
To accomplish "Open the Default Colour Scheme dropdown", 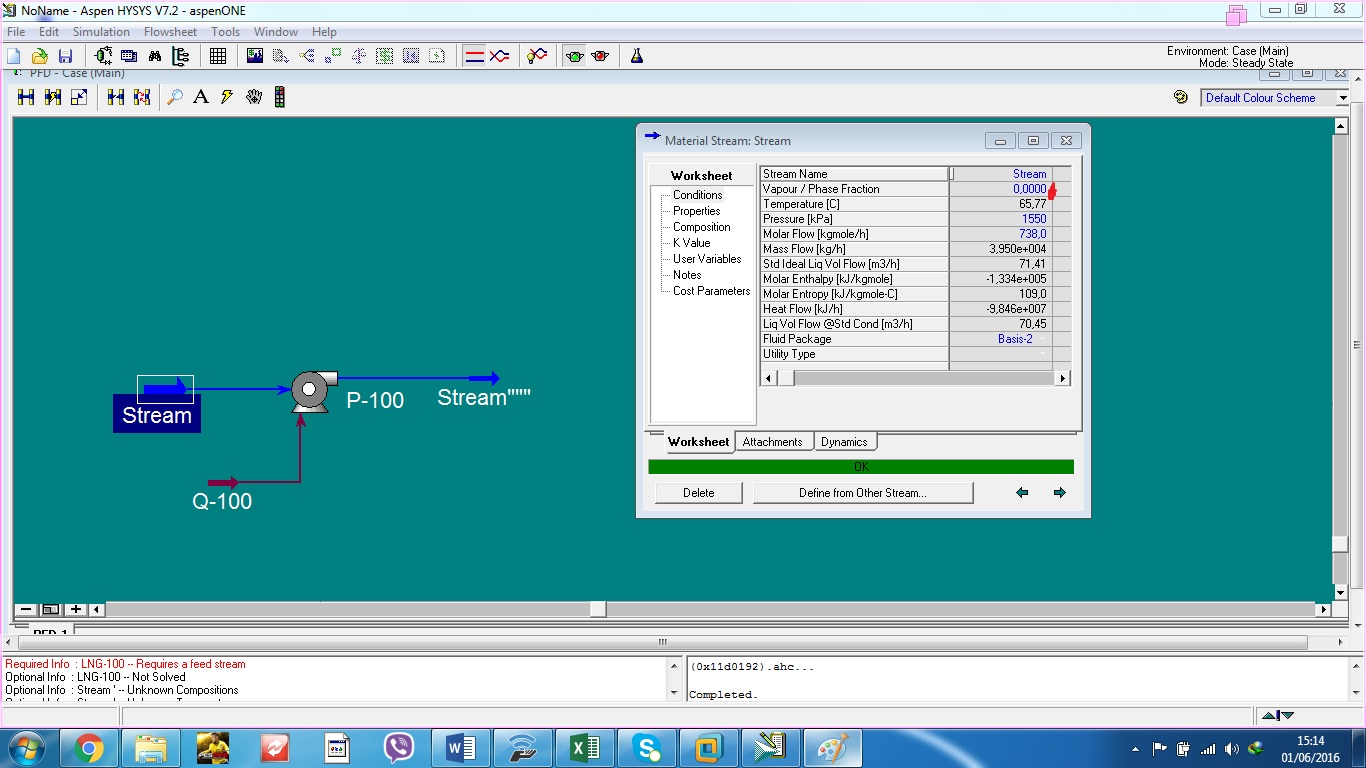I will tap(1343, 98).
